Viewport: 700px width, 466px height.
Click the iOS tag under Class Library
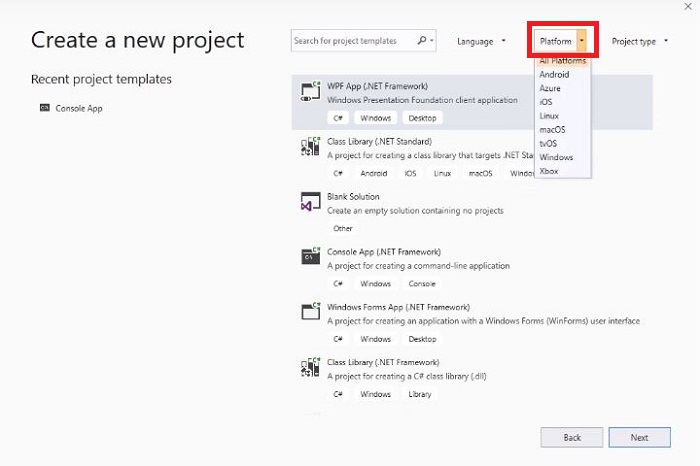coord(410,173)
